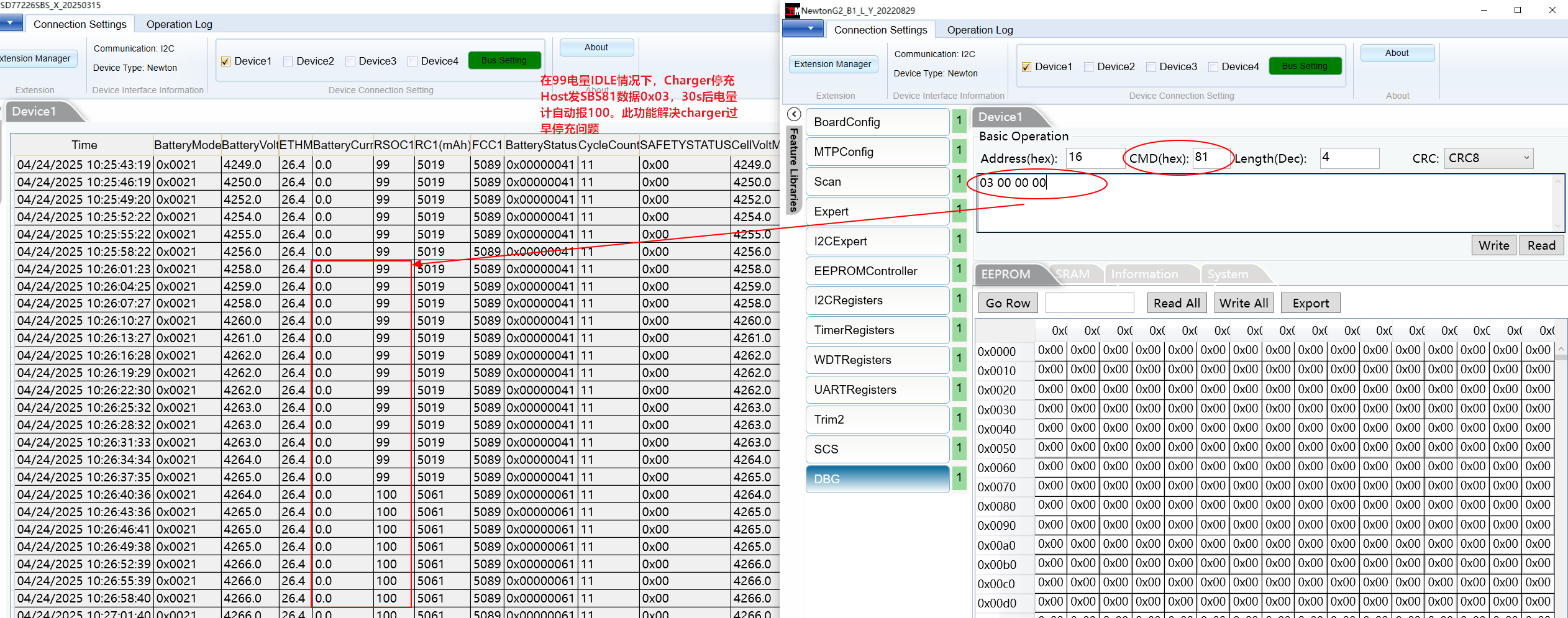
Task: Open WDTRegisters feature library
Action: coord(878,360)
